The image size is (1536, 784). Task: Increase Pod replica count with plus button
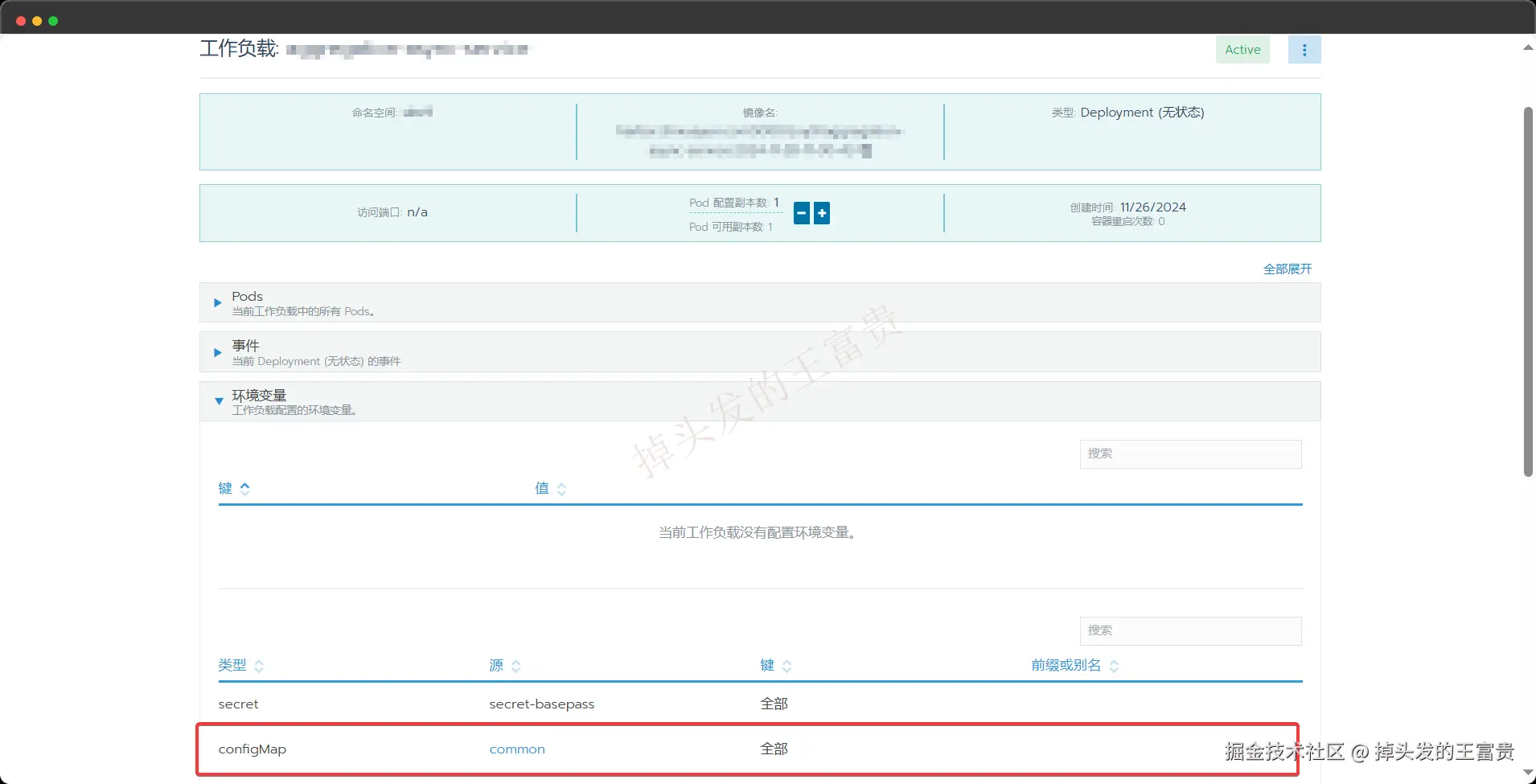tap(822, 213)
